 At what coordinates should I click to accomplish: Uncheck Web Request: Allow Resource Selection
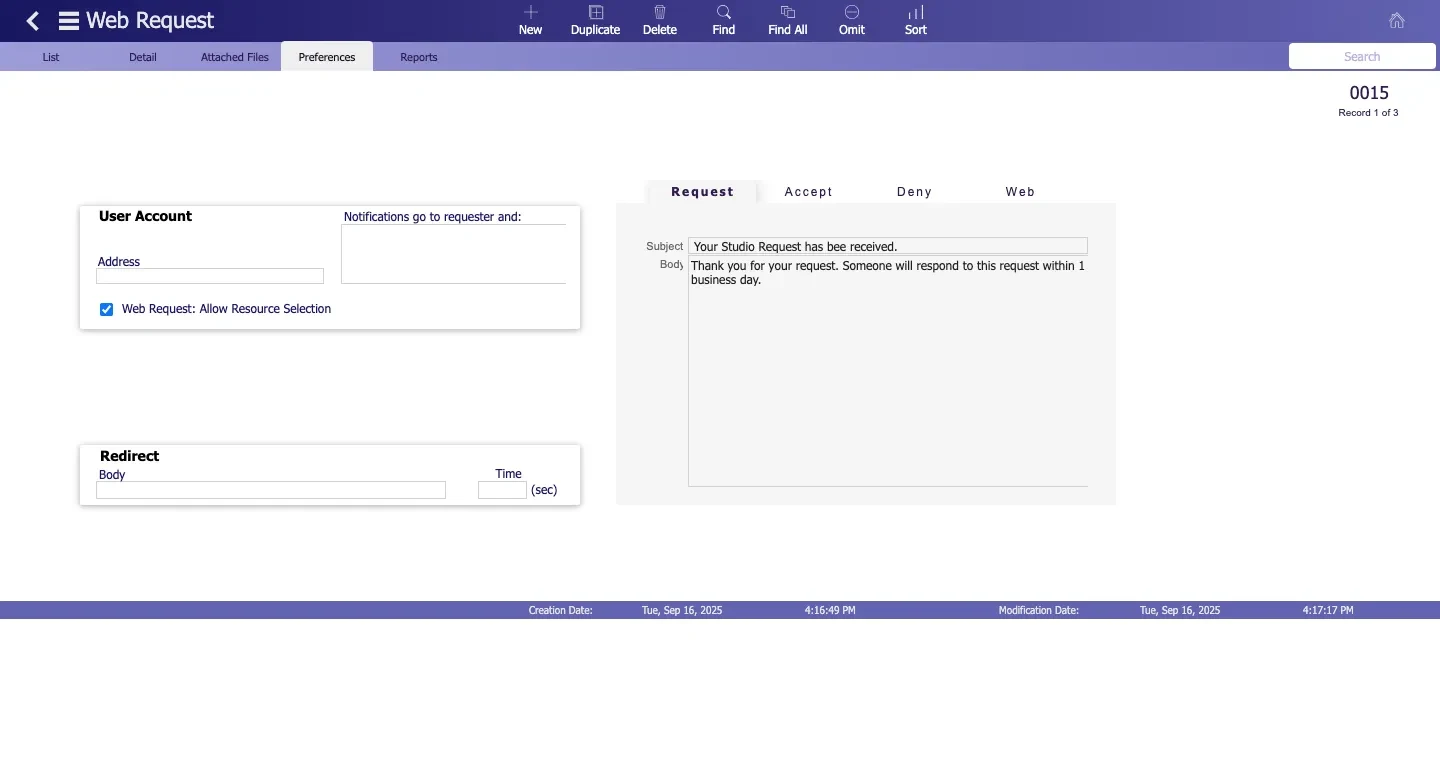pos(106,309)
